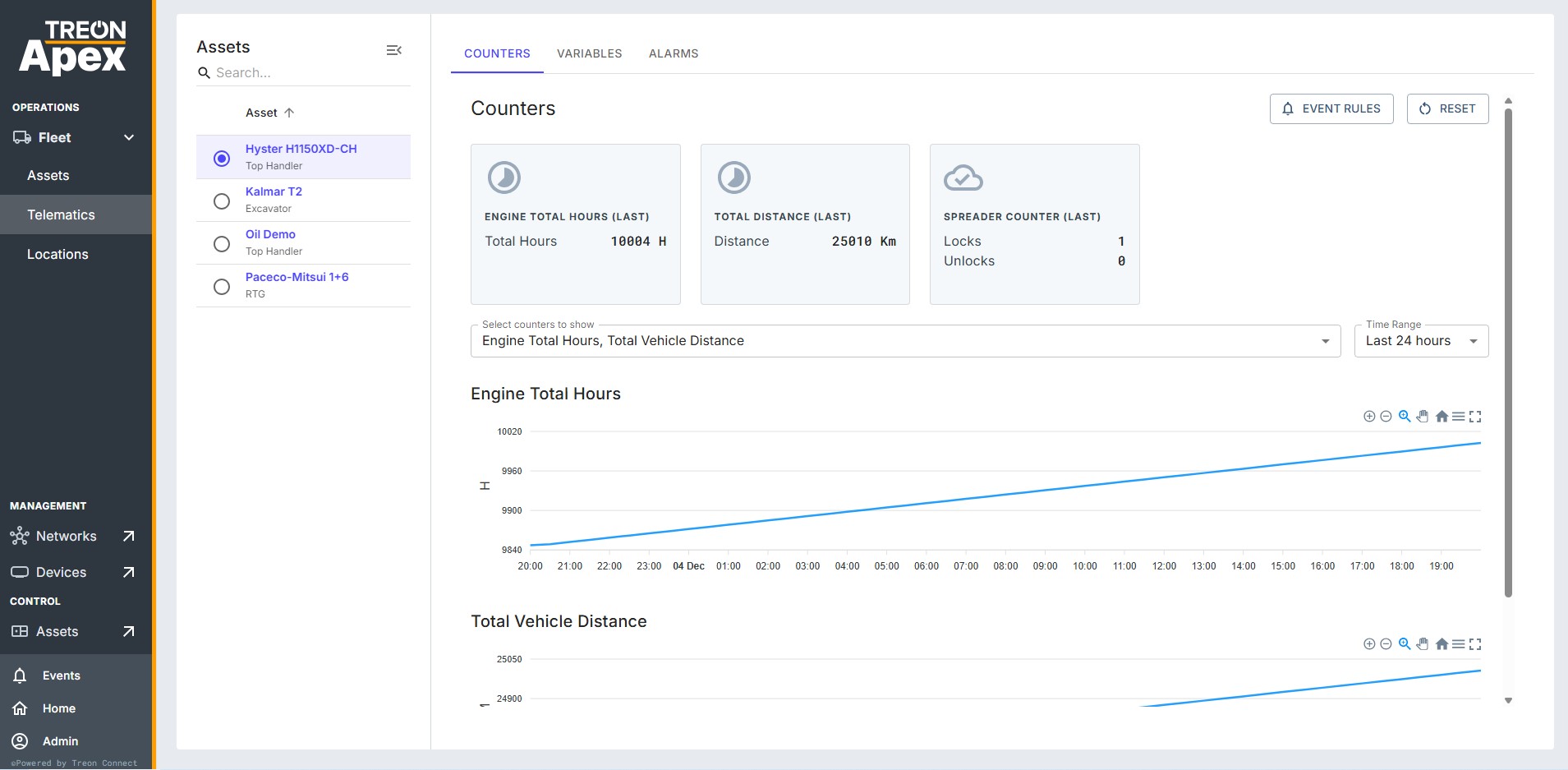
Task: Click scrollbar down arrow
Action: coord(1508,701)
